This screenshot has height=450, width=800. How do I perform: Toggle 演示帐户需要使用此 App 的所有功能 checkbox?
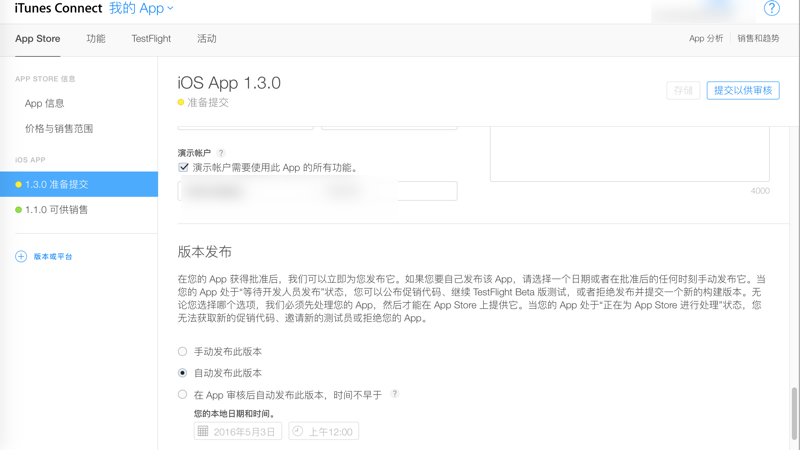coord(183,167)
